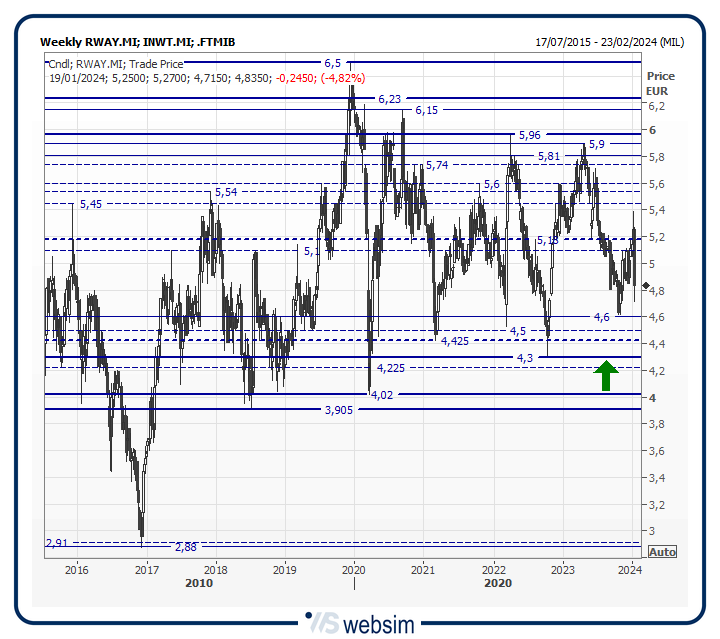Click the Price EUR axis heading

[x=660, y=83]
